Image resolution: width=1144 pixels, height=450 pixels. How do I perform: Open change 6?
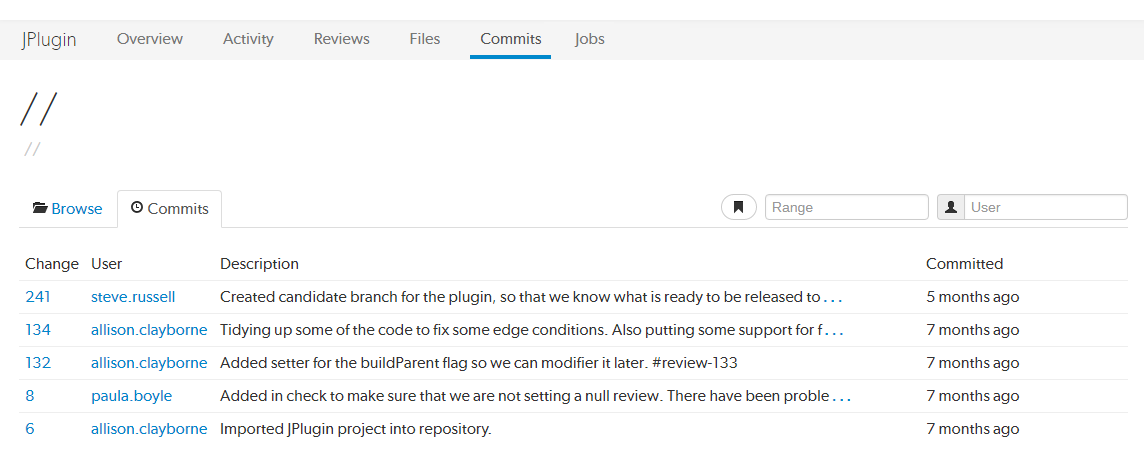[30, 429]
